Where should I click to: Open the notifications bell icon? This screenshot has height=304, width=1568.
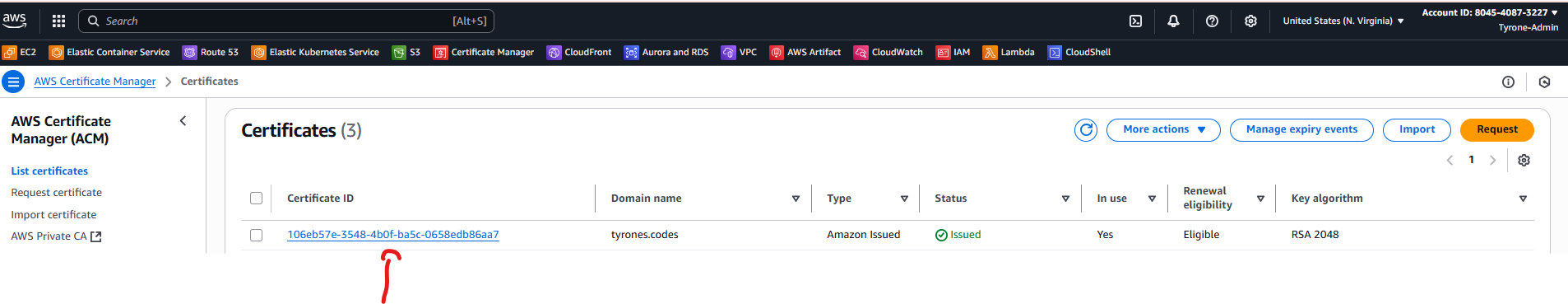click(x=1173, y=21)
